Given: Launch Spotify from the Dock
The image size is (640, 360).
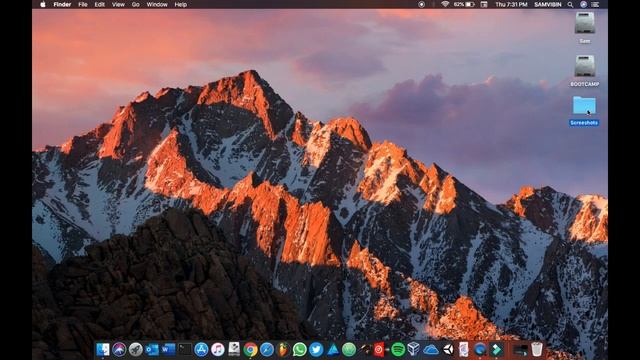Looking at the screenshot, I should click(398, 349).
